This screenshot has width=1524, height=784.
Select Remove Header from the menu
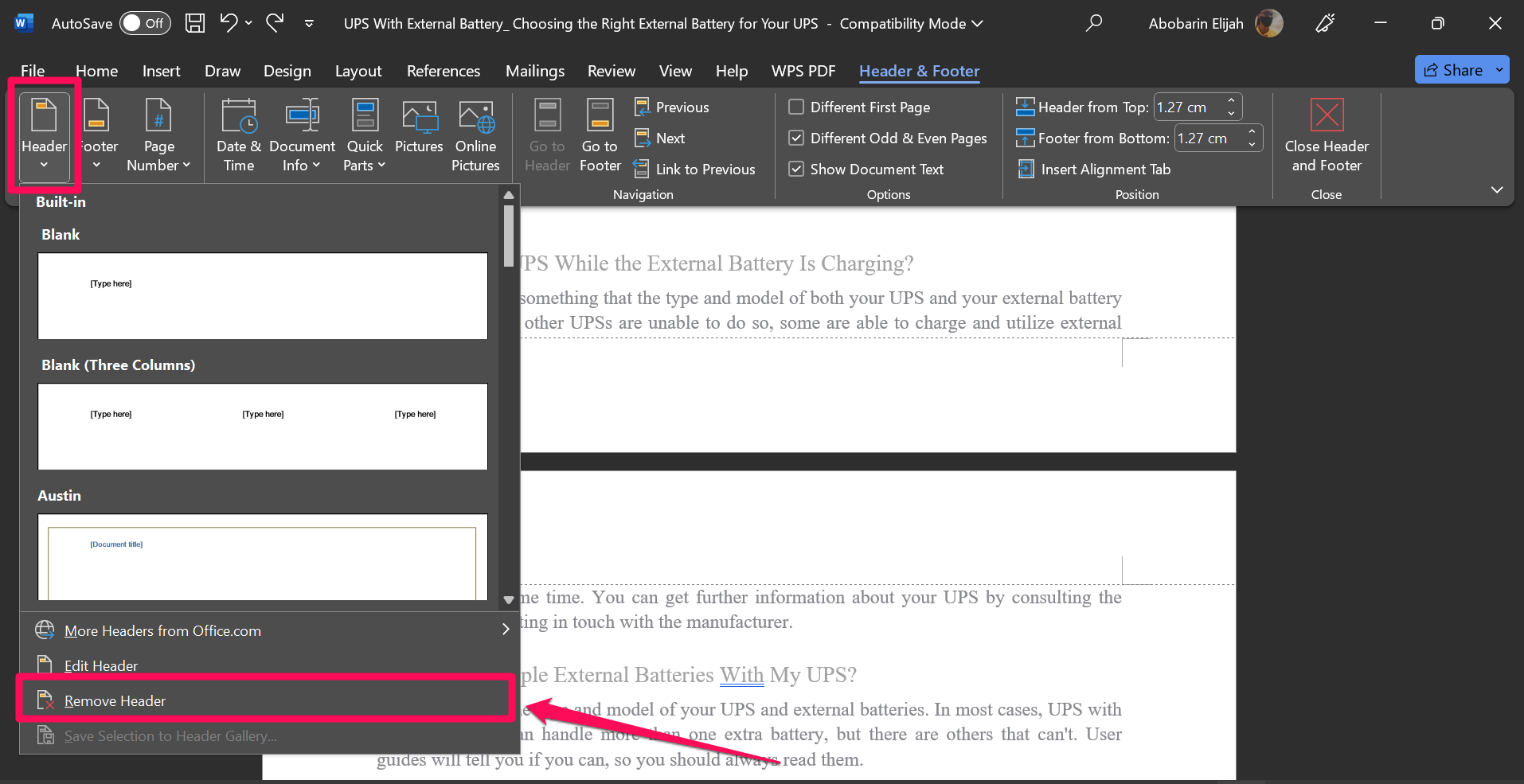[x=115, y=700]
